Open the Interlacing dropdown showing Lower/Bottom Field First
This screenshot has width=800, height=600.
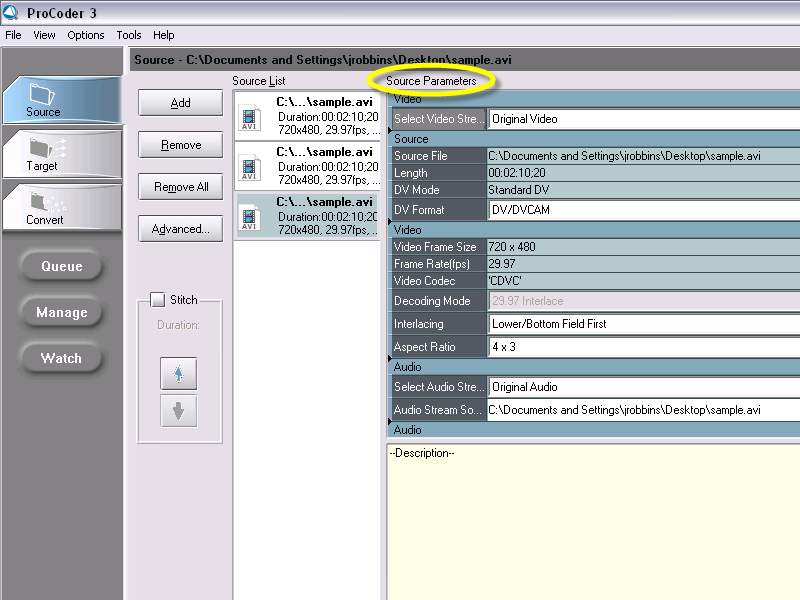644,324
